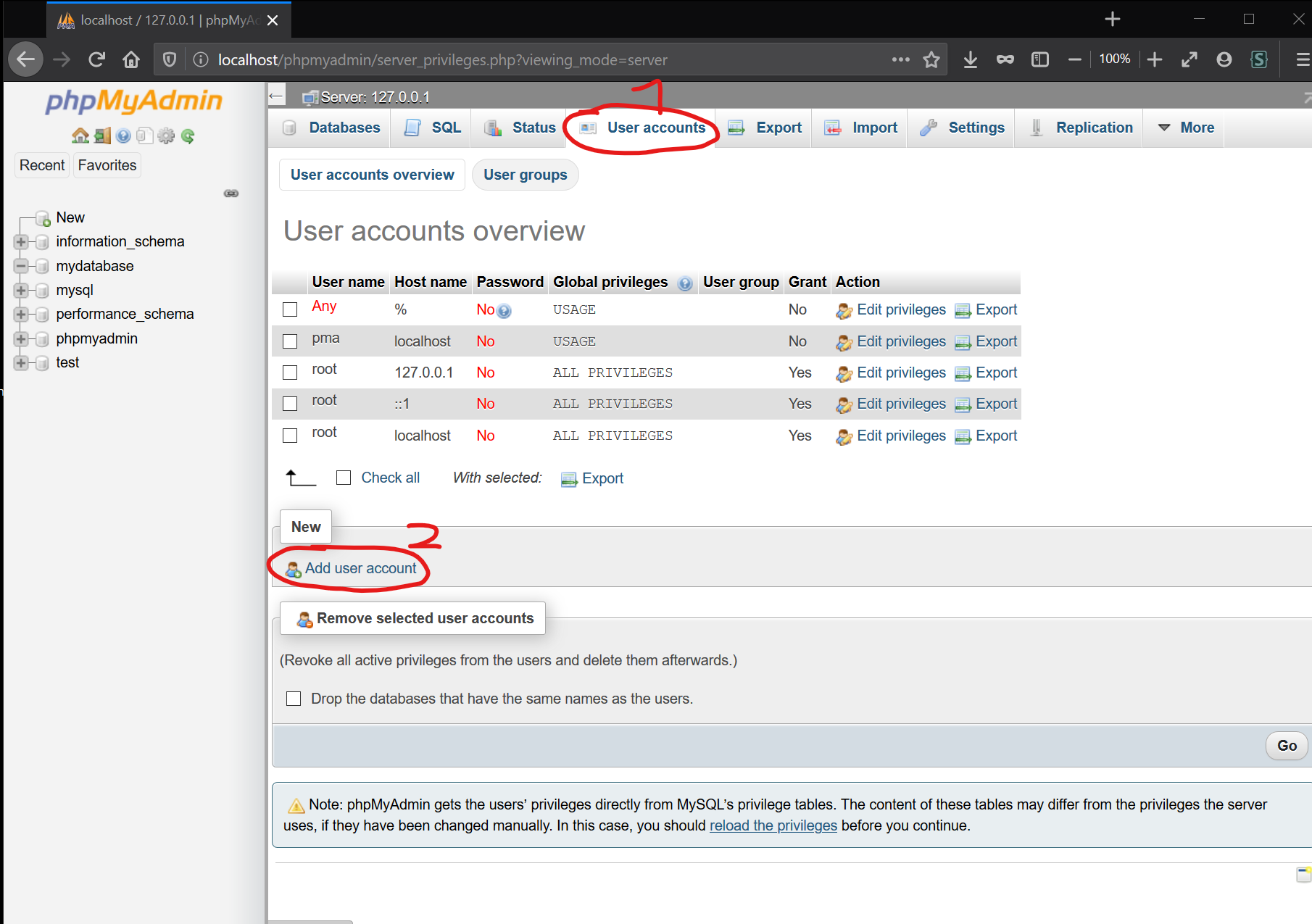The image size is (1312, 924).
Task: Click the New database icon in tree
Action: click(x=43, y=218)
